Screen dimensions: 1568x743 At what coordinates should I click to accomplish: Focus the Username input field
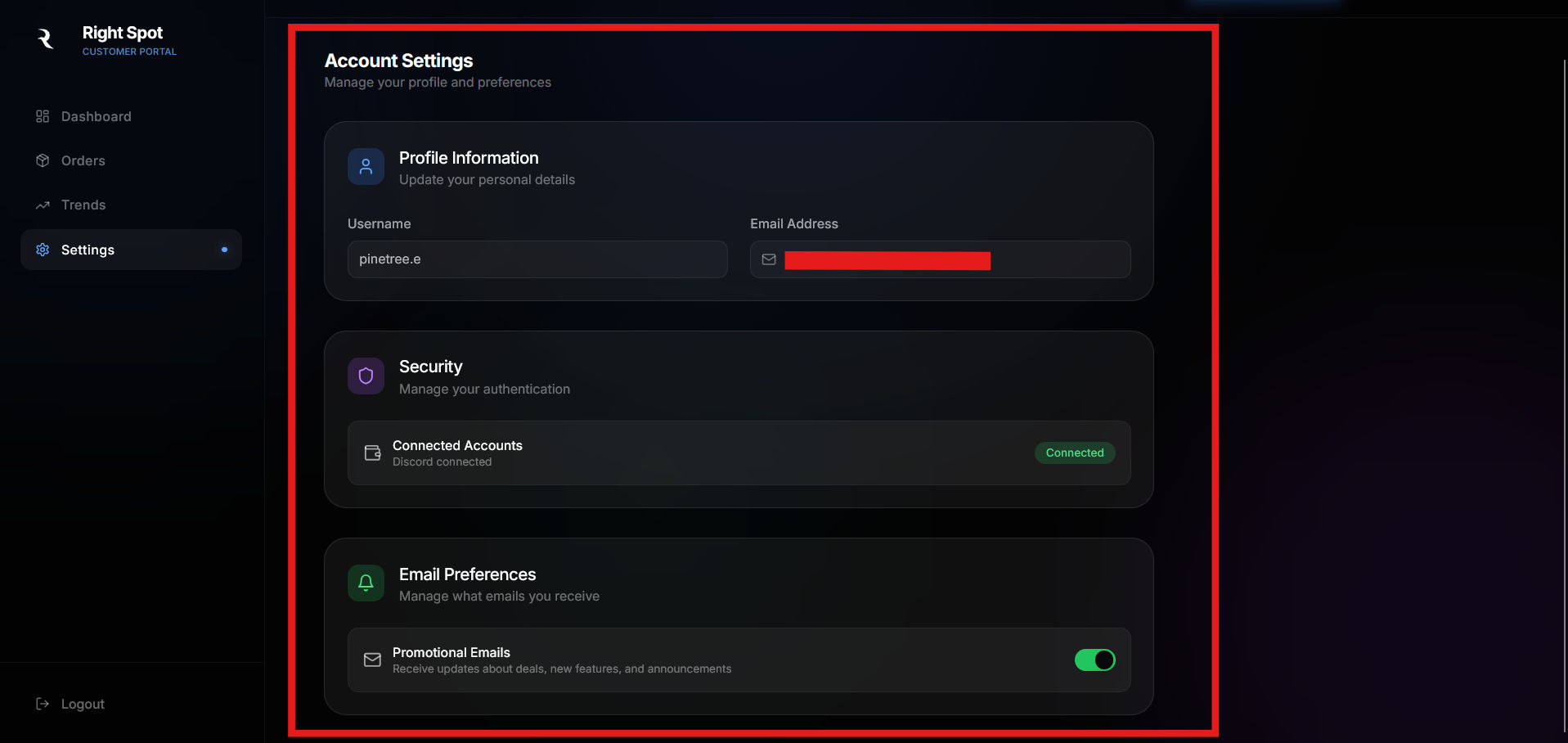click(537, 259)
